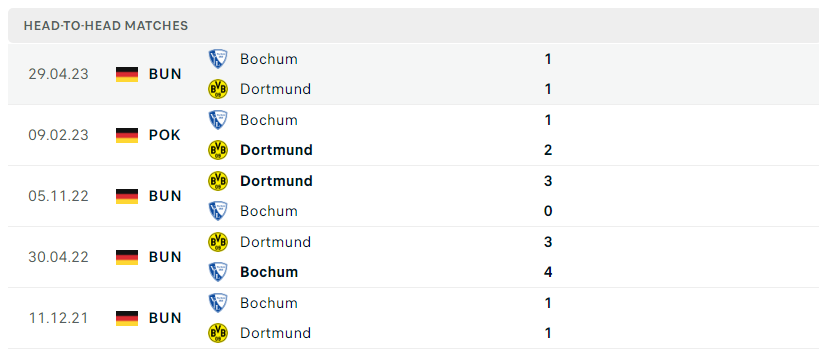
Task: Click Dortmund BVB logo in 29.04.23 match
Action: [x=218, y=89]
